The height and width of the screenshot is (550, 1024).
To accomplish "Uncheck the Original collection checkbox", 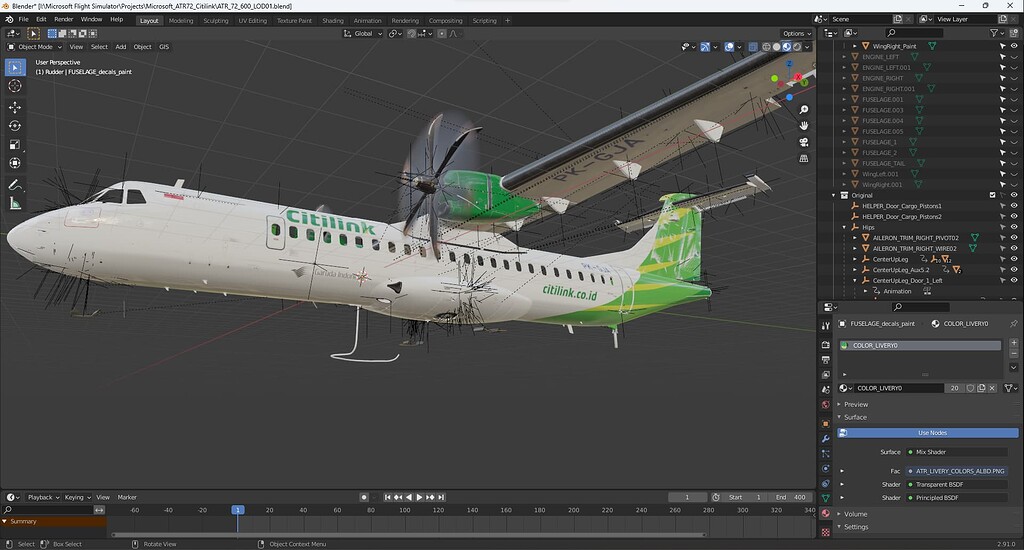I will tap(993, 195).
